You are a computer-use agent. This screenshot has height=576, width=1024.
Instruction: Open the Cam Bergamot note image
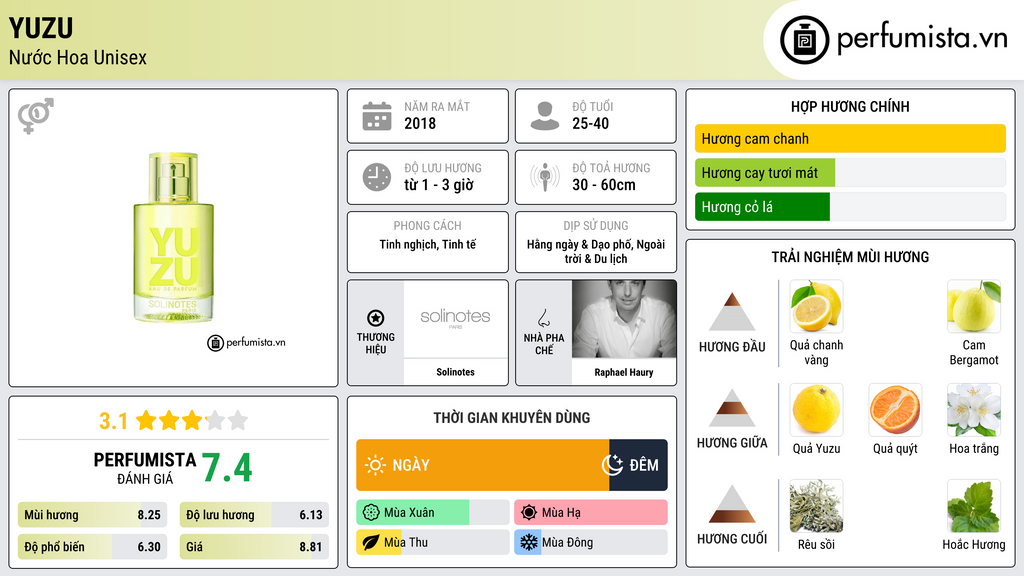(x=974, y=306)
